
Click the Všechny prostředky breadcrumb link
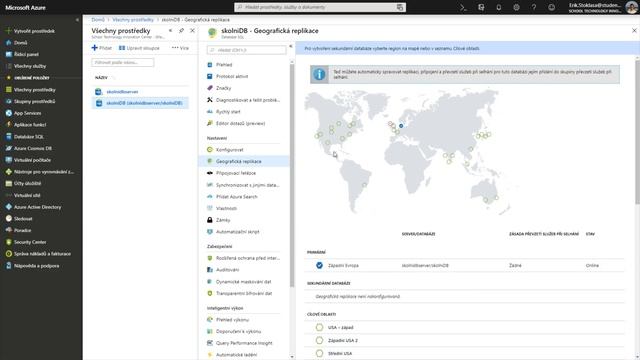coord(133,20)
